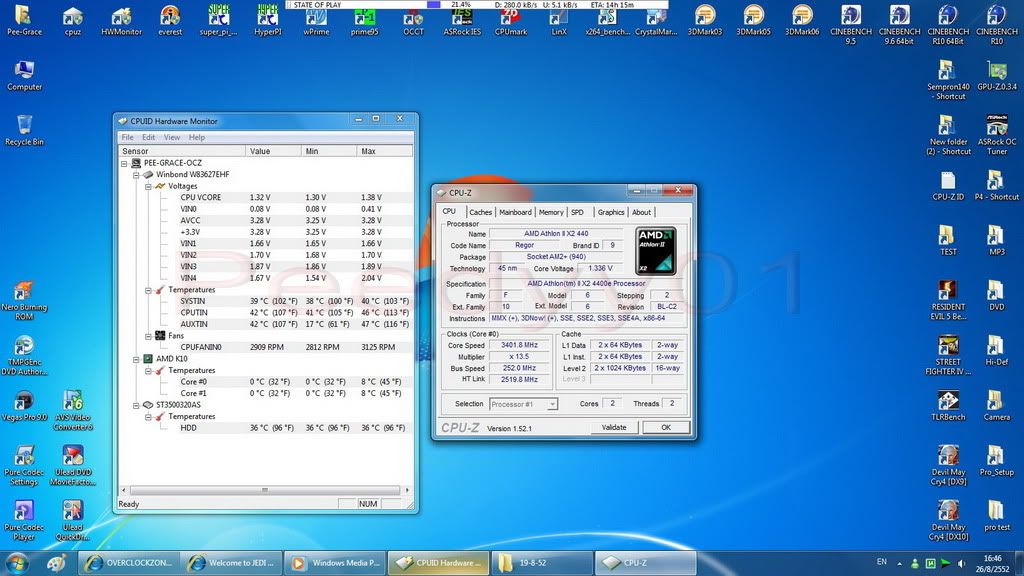
Task: Open the Recycle Bin
Action: point(24,130)
